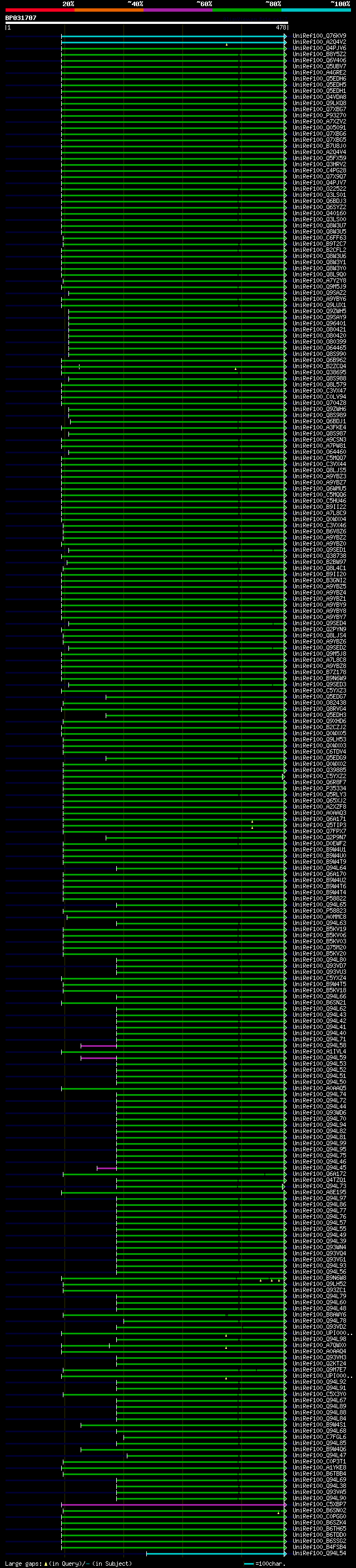Click the red 20% identity legend bar
The image size is (356, 1568).
tap(39, 10)
